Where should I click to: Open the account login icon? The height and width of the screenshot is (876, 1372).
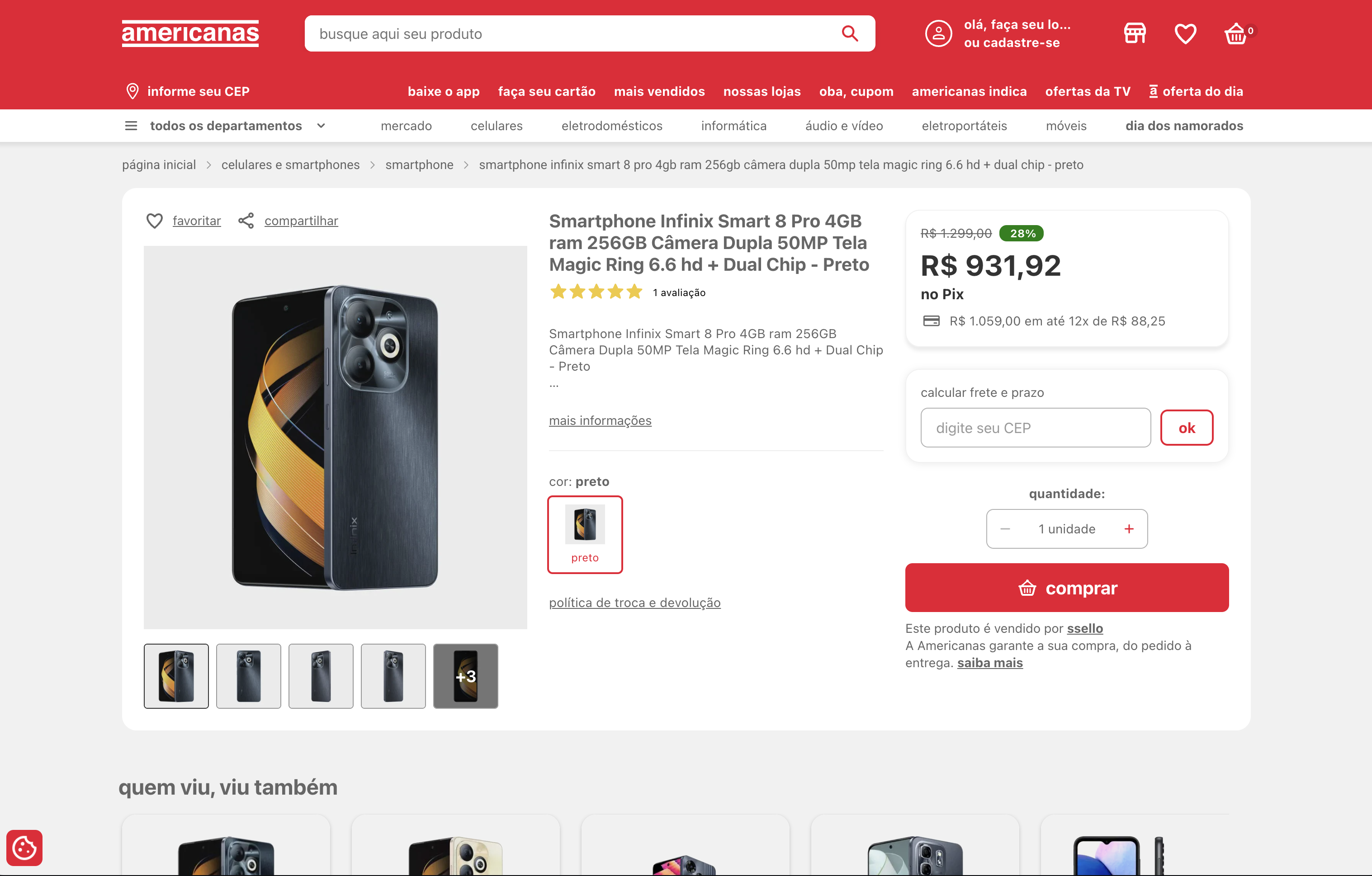pyautogui.click(x=938, y=33)
